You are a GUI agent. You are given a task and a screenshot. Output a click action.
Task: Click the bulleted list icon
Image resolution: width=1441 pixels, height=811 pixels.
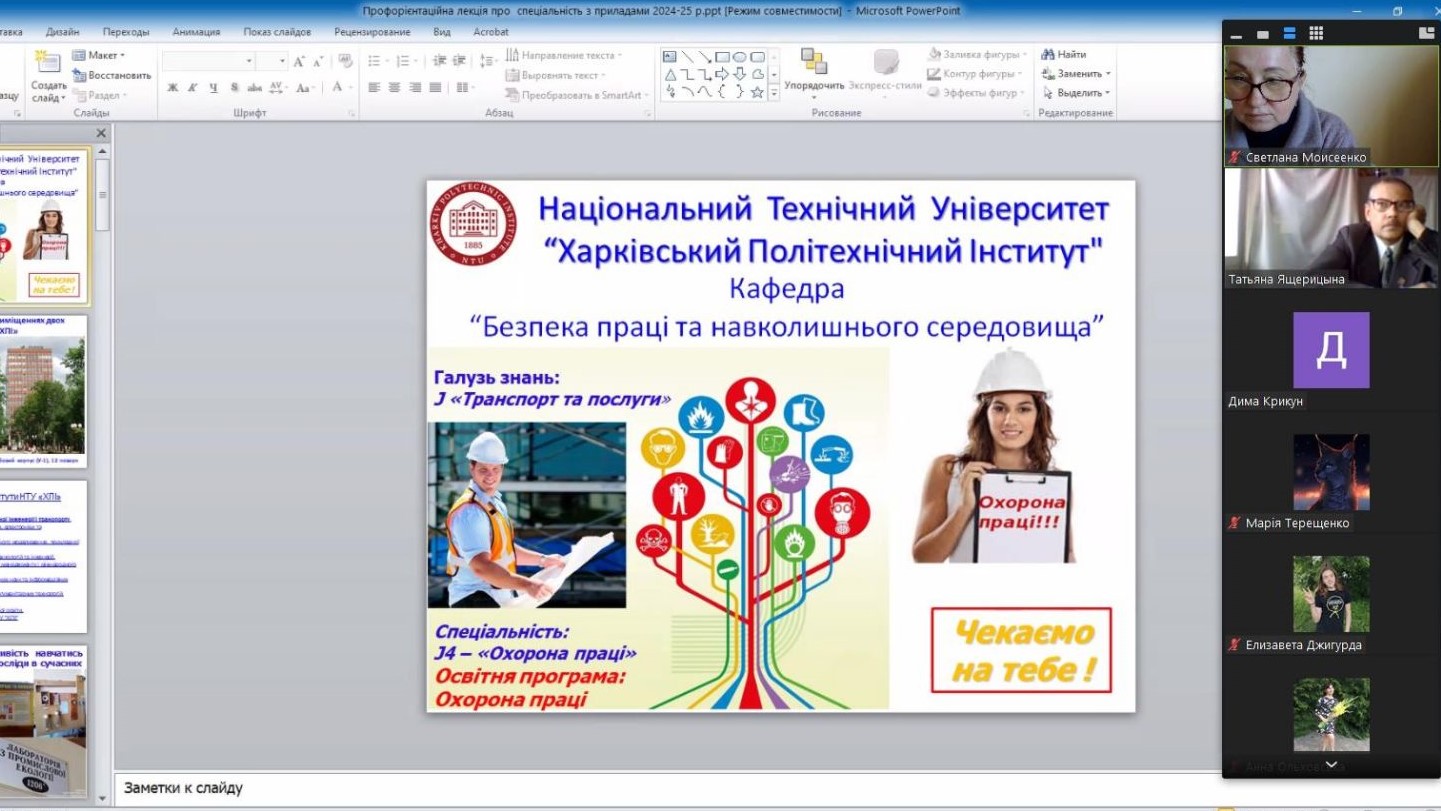374,61
